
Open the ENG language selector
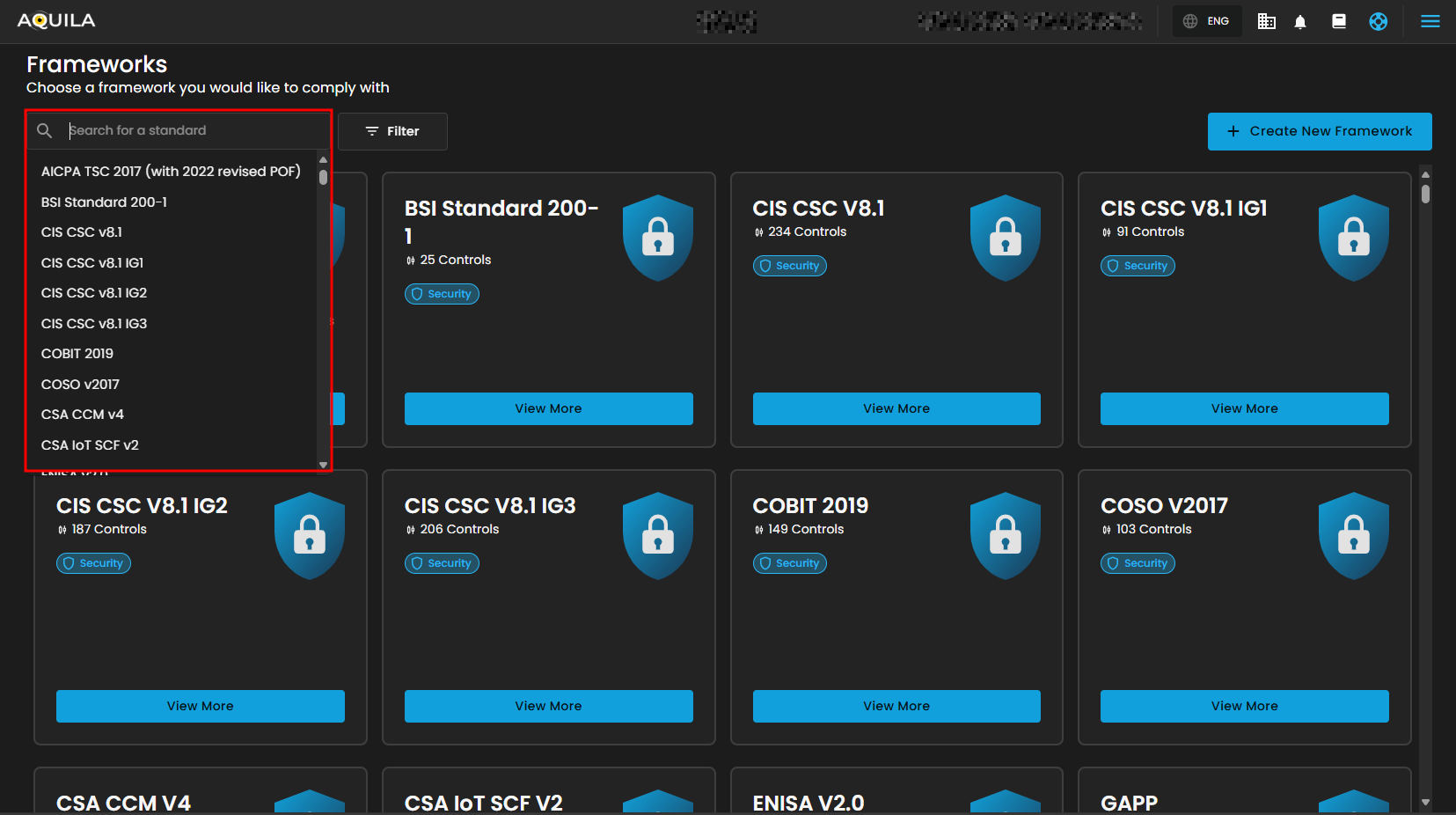(x=1206, y=21)
